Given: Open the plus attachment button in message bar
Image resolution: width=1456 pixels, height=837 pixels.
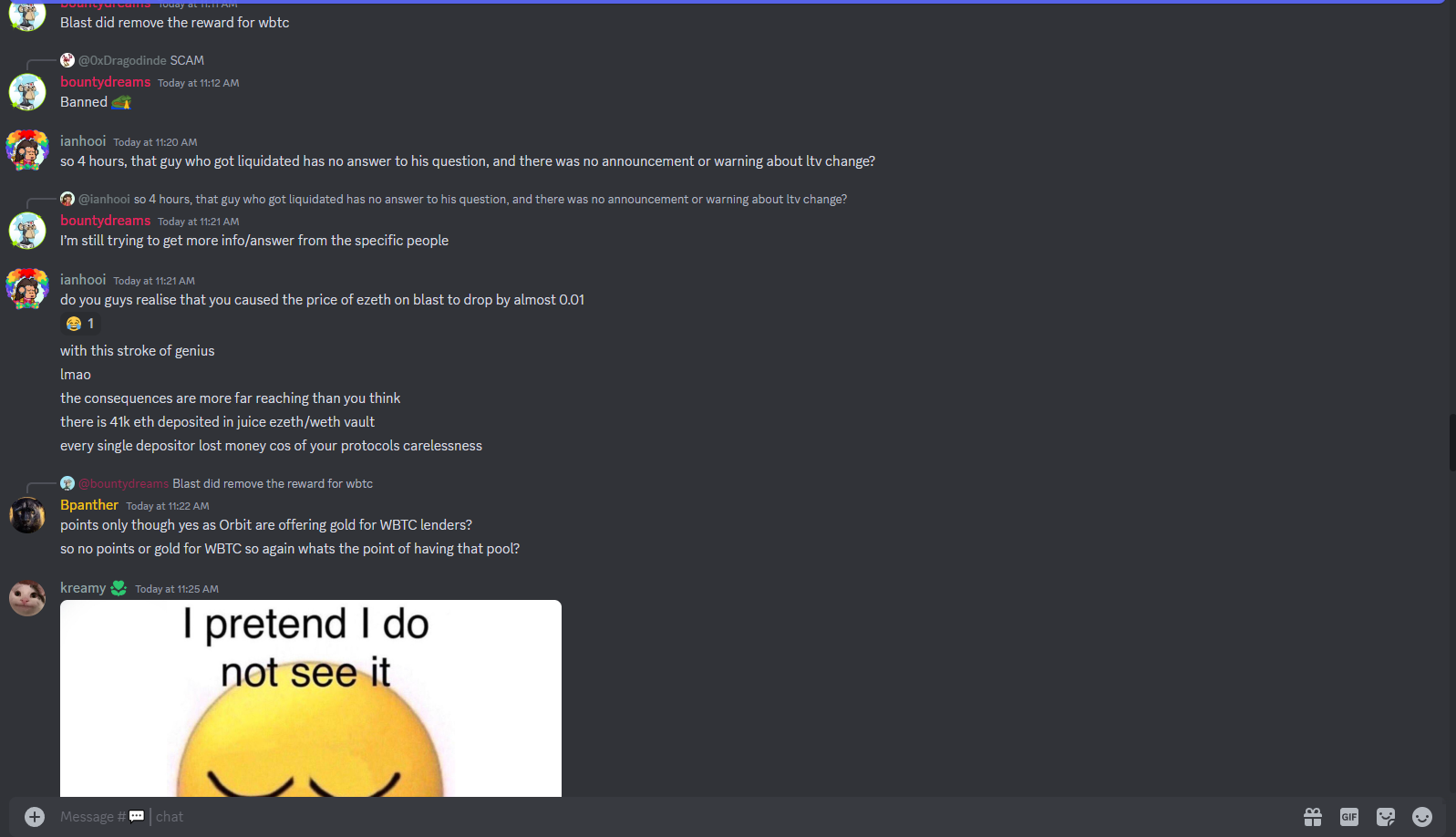Looking at the screenshot, I should [x=35, y=817].
